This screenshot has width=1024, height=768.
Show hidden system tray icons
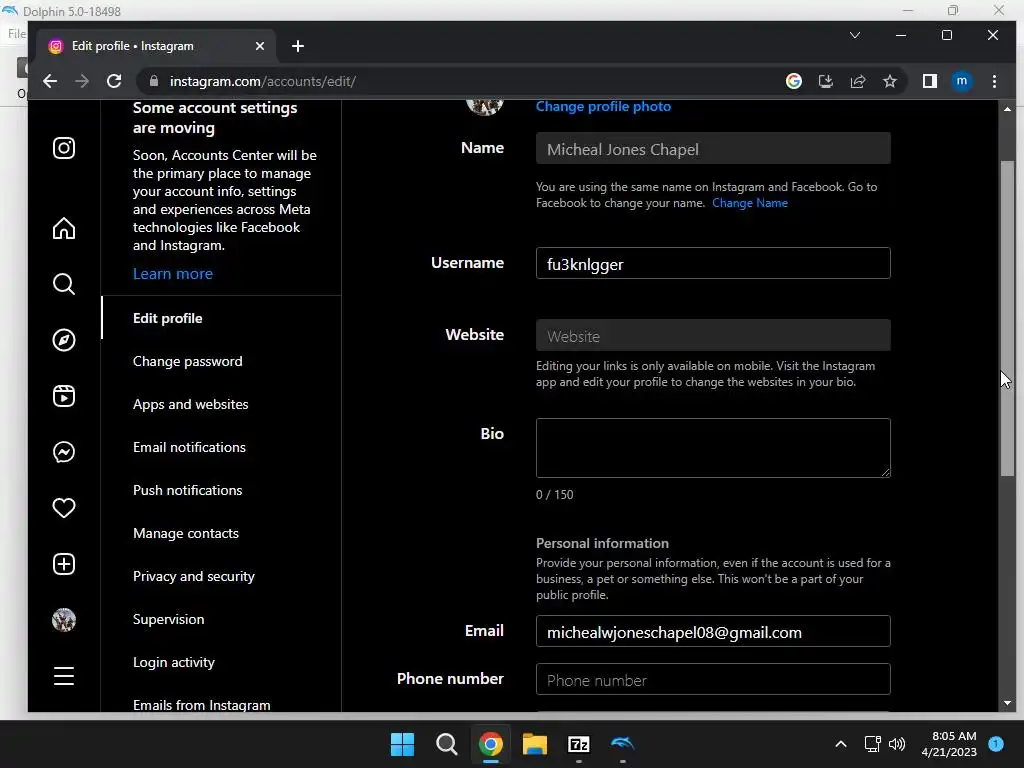[x=841, y=744]
